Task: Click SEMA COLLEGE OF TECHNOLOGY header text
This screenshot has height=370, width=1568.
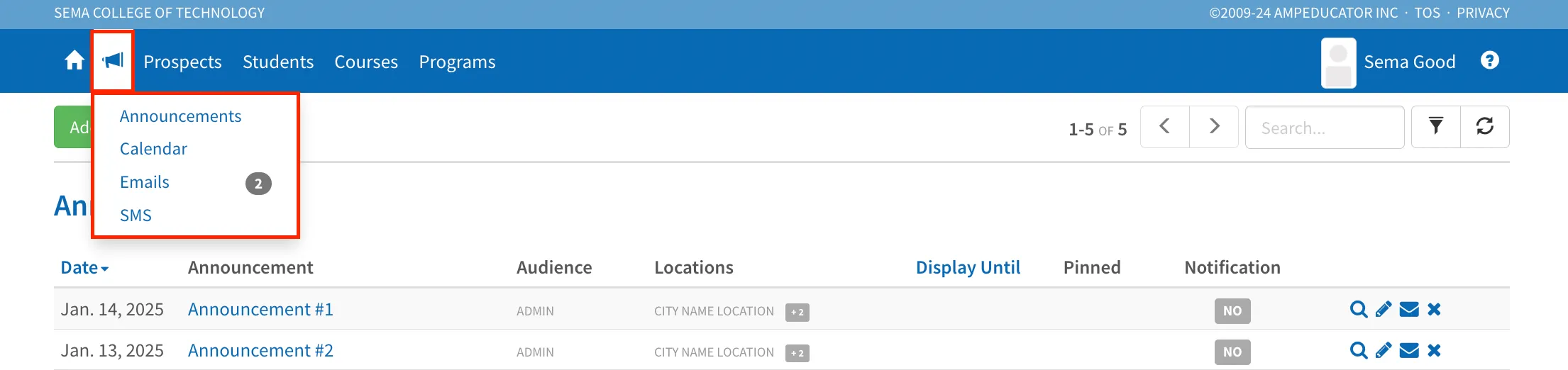Action: 160,13
